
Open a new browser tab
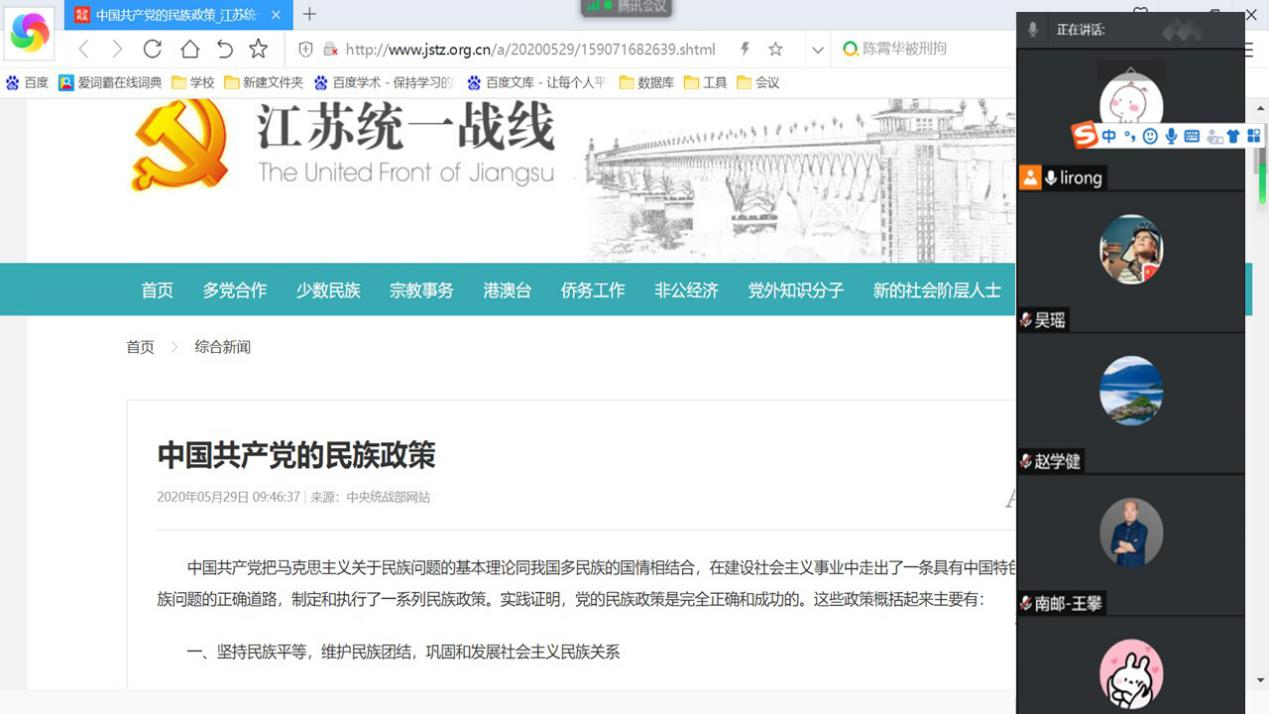point(309,14)
